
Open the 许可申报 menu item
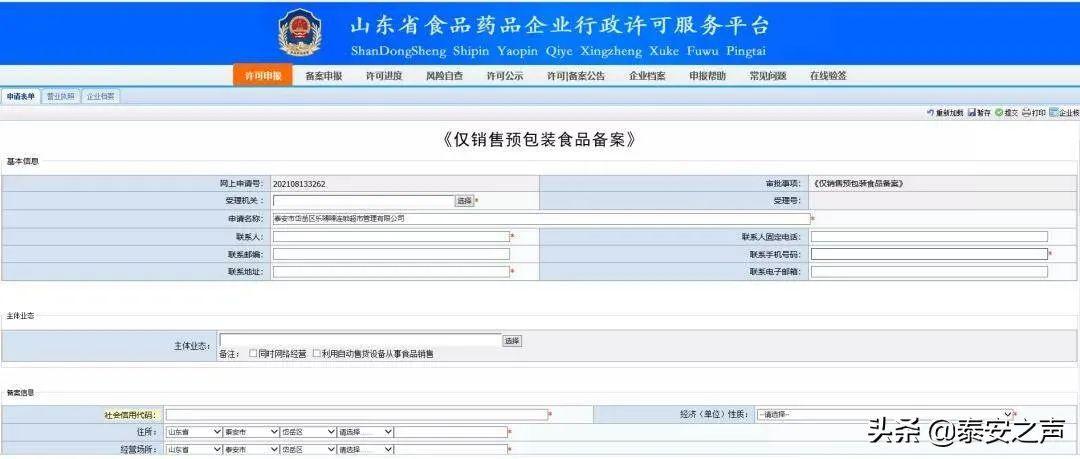263,76
